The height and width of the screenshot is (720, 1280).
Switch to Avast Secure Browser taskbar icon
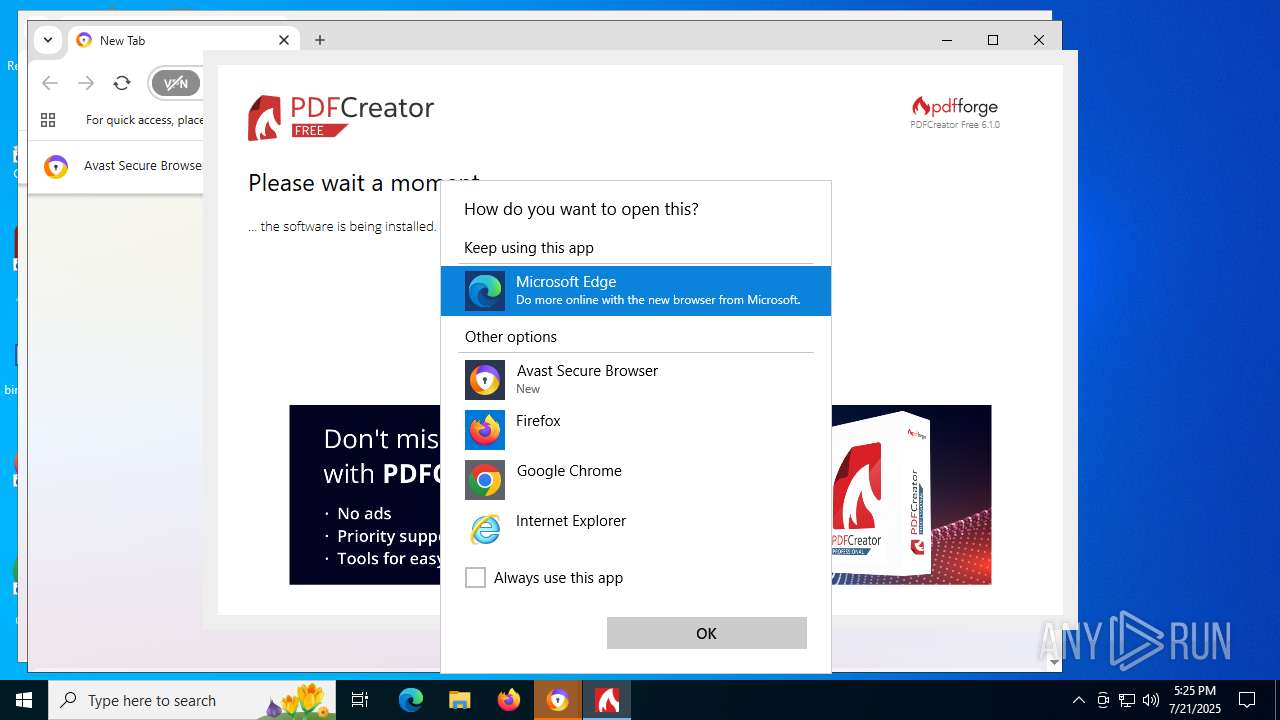click(558, 700)
